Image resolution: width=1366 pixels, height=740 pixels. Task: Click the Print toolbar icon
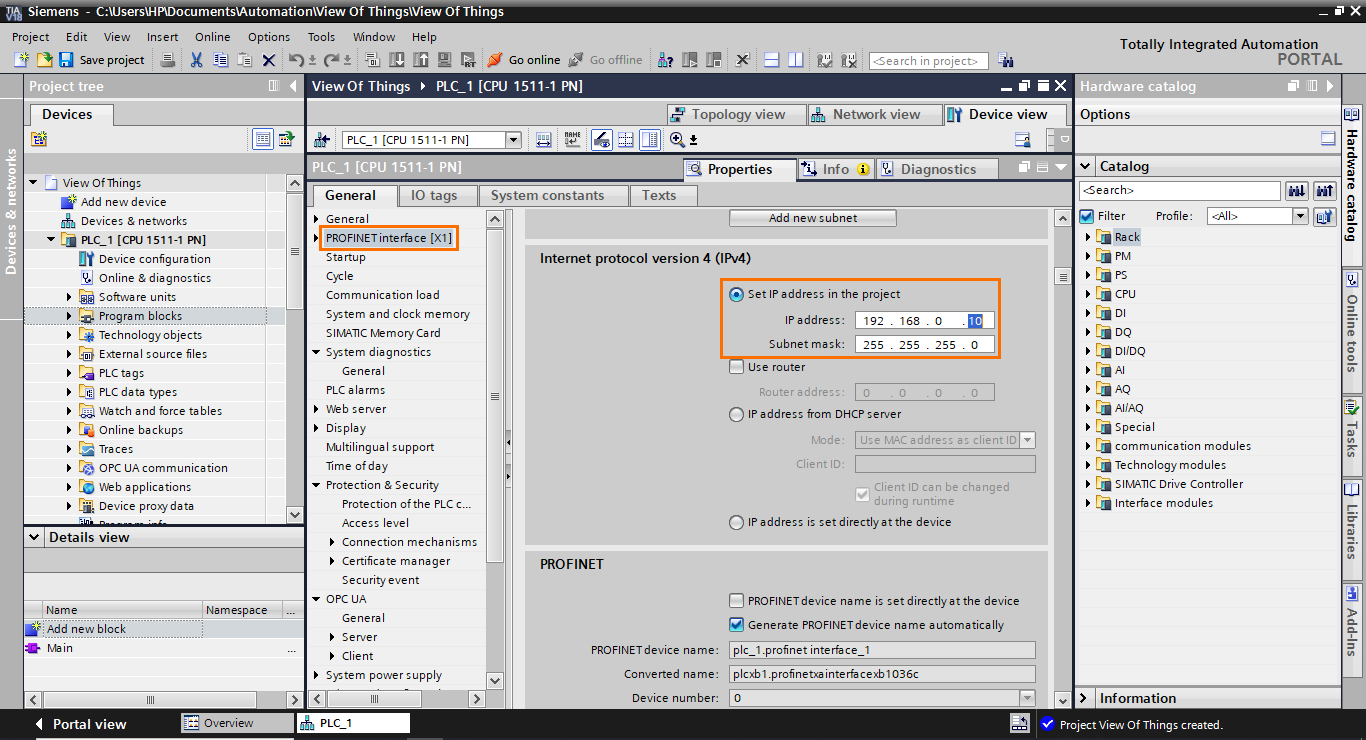pos(168,60)
